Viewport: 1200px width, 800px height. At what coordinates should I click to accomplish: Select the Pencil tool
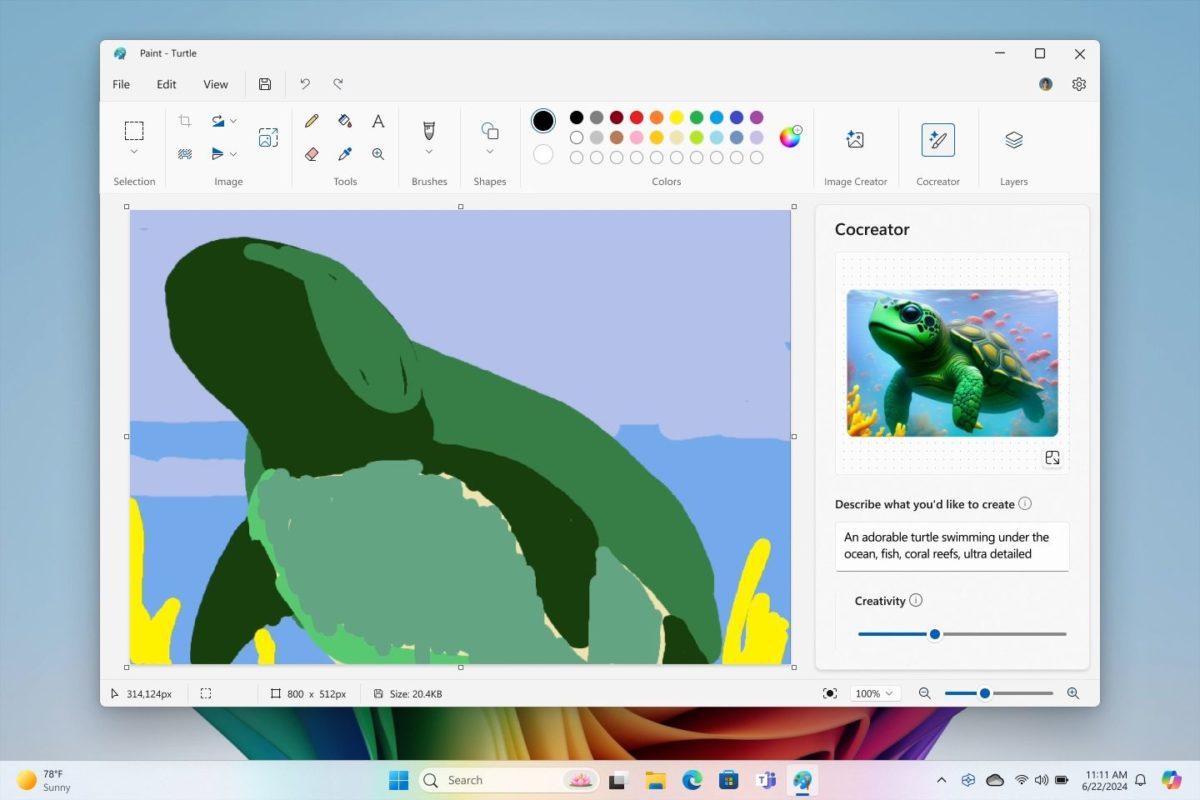312,121
